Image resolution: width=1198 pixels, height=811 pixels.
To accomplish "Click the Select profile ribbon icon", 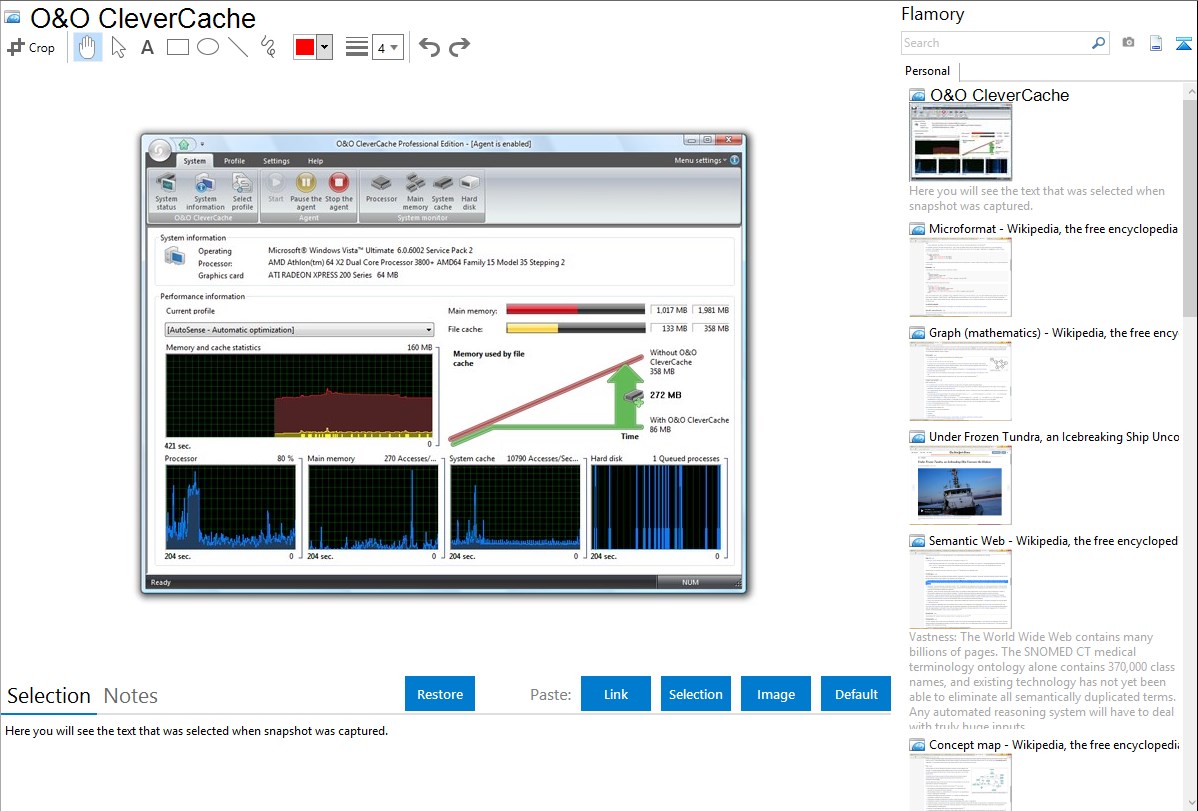I will click(x=242, y=191).
